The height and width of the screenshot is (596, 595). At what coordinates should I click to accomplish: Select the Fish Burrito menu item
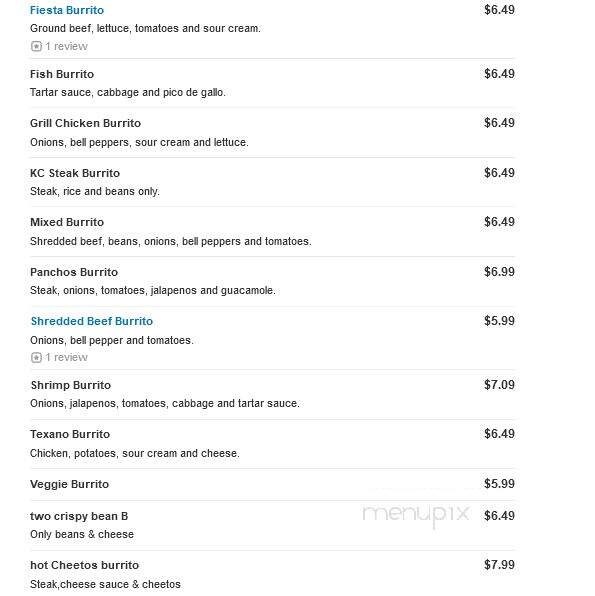pyautogui.click(x=62, y=74)
